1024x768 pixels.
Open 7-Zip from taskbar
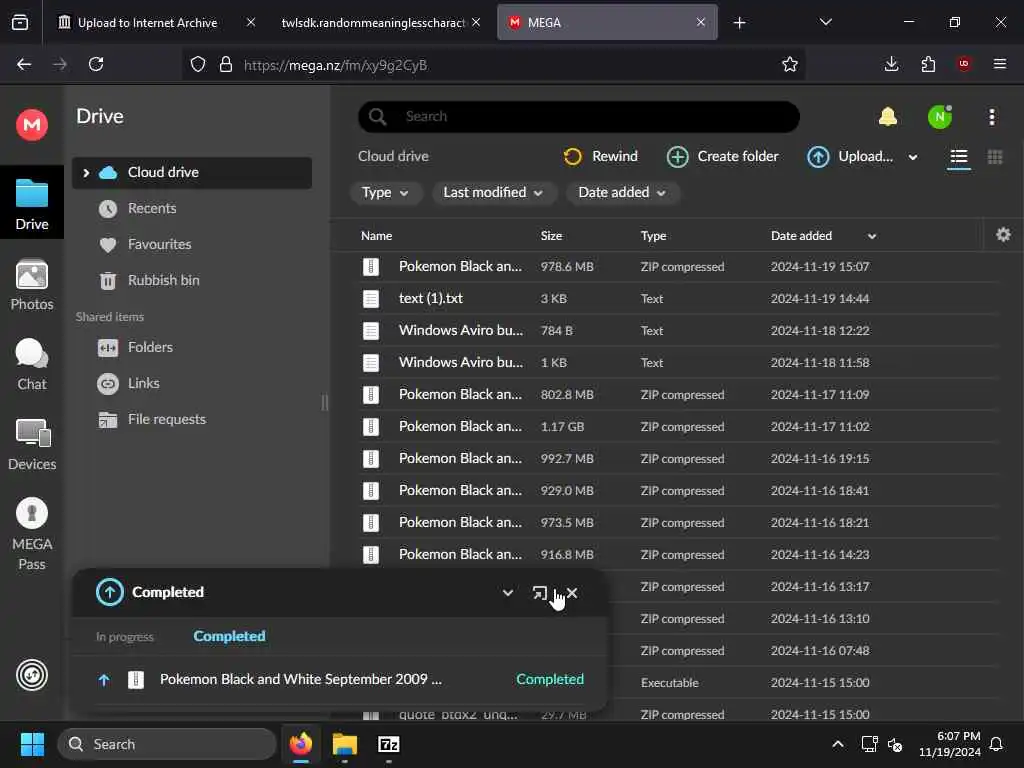click(389, 744)
